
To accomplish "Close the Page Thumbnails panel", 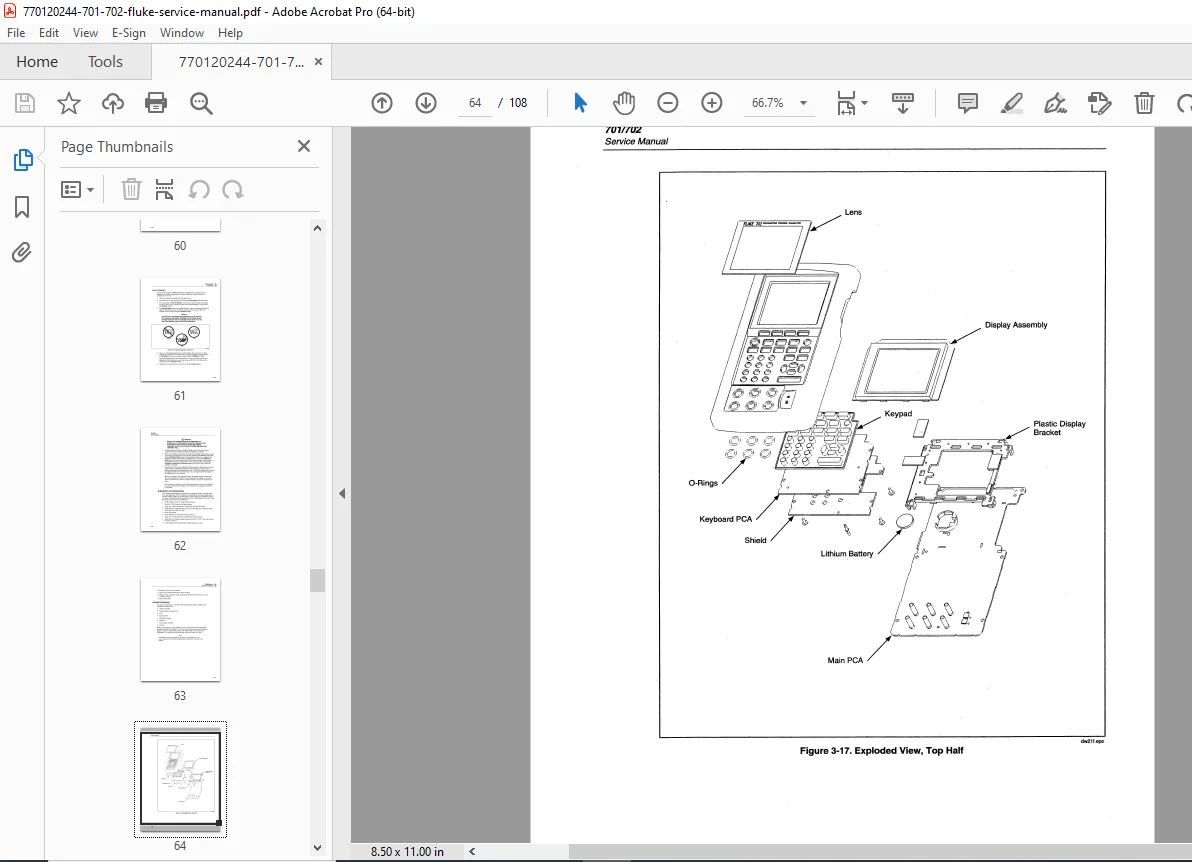I will click(x=304, y=146).
